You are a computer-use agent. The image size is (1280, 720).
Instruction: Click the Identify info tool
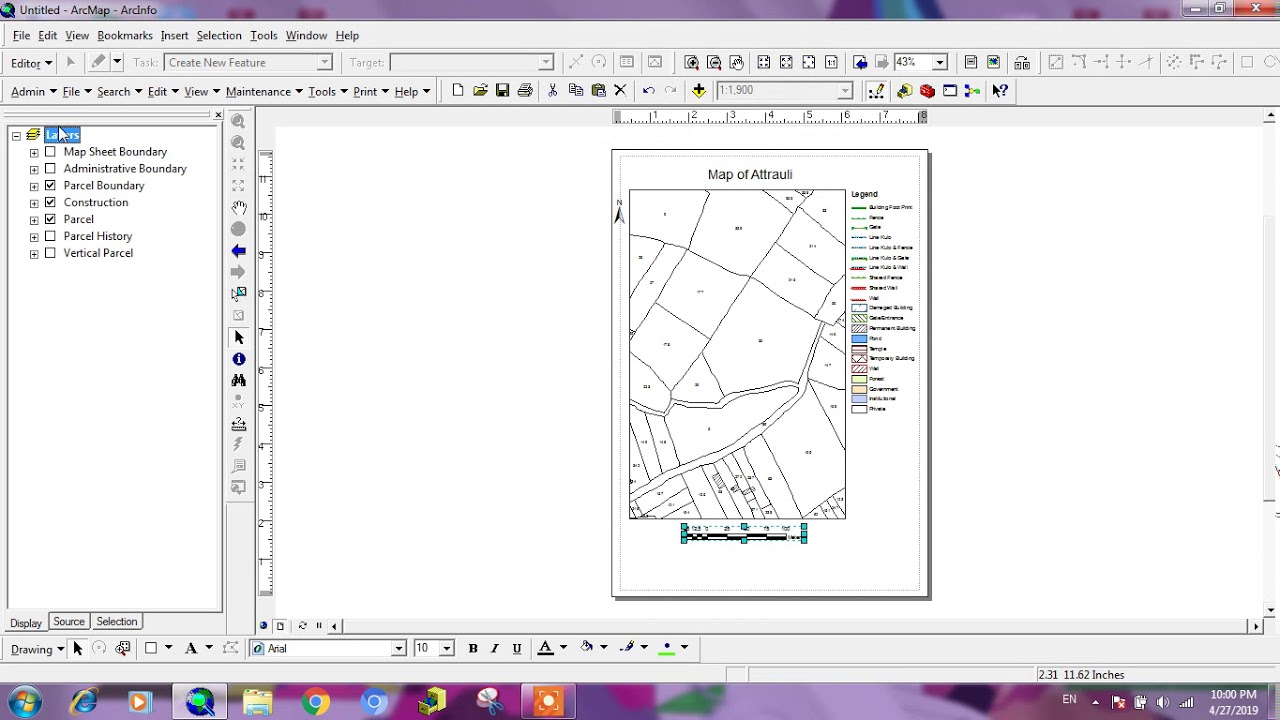[238, 359]
